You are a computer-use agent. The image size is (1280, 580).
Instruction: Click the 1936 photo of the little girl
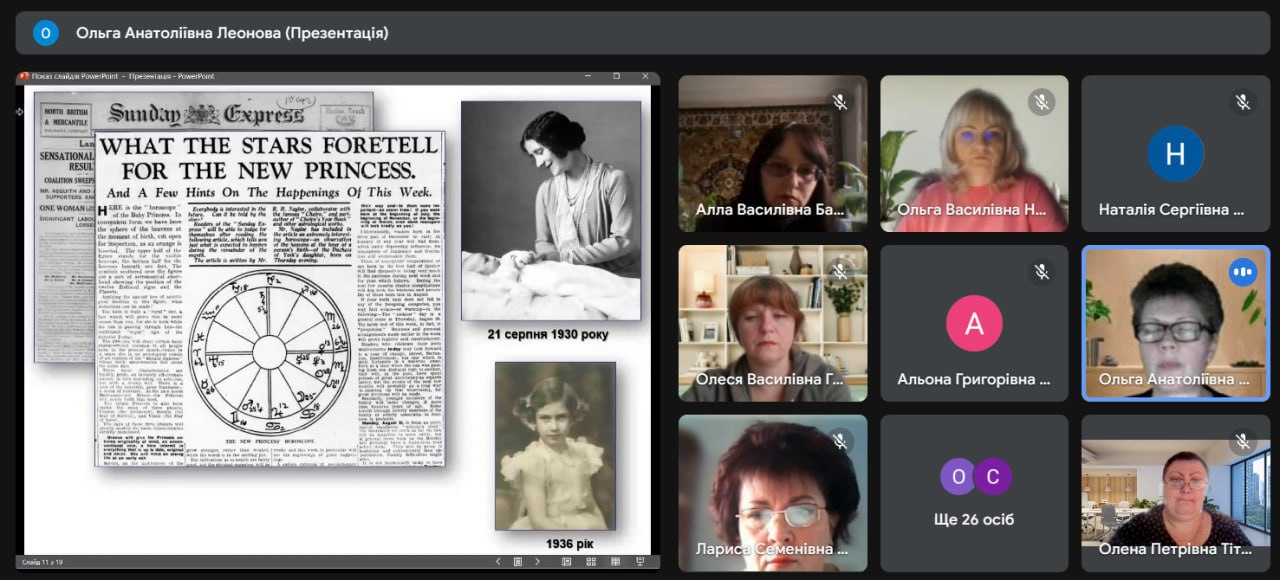(555, 446)
